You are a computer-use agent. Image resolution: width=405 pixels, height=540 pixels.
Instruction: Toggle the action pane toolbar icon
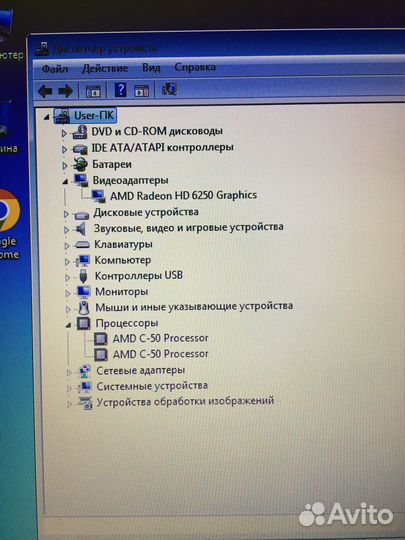[x=142, y=91]
